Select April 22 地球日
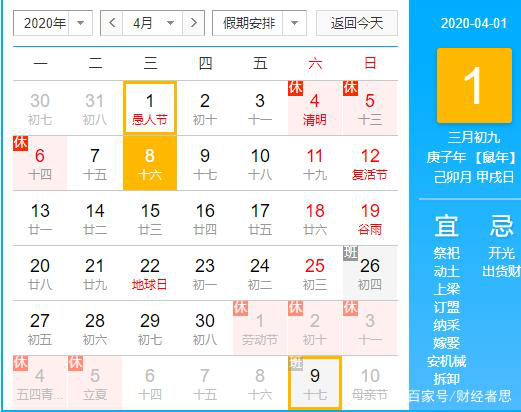The height and width of the screenshot is (412, 521). click(150, 273)
